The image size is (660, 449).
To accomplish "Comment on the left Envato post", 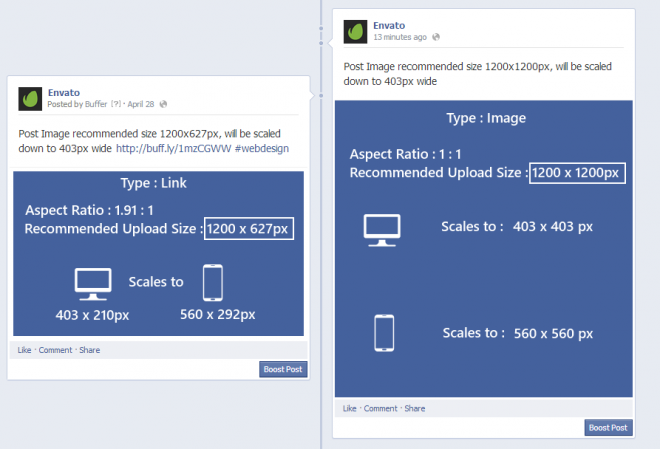I will 56,350.
